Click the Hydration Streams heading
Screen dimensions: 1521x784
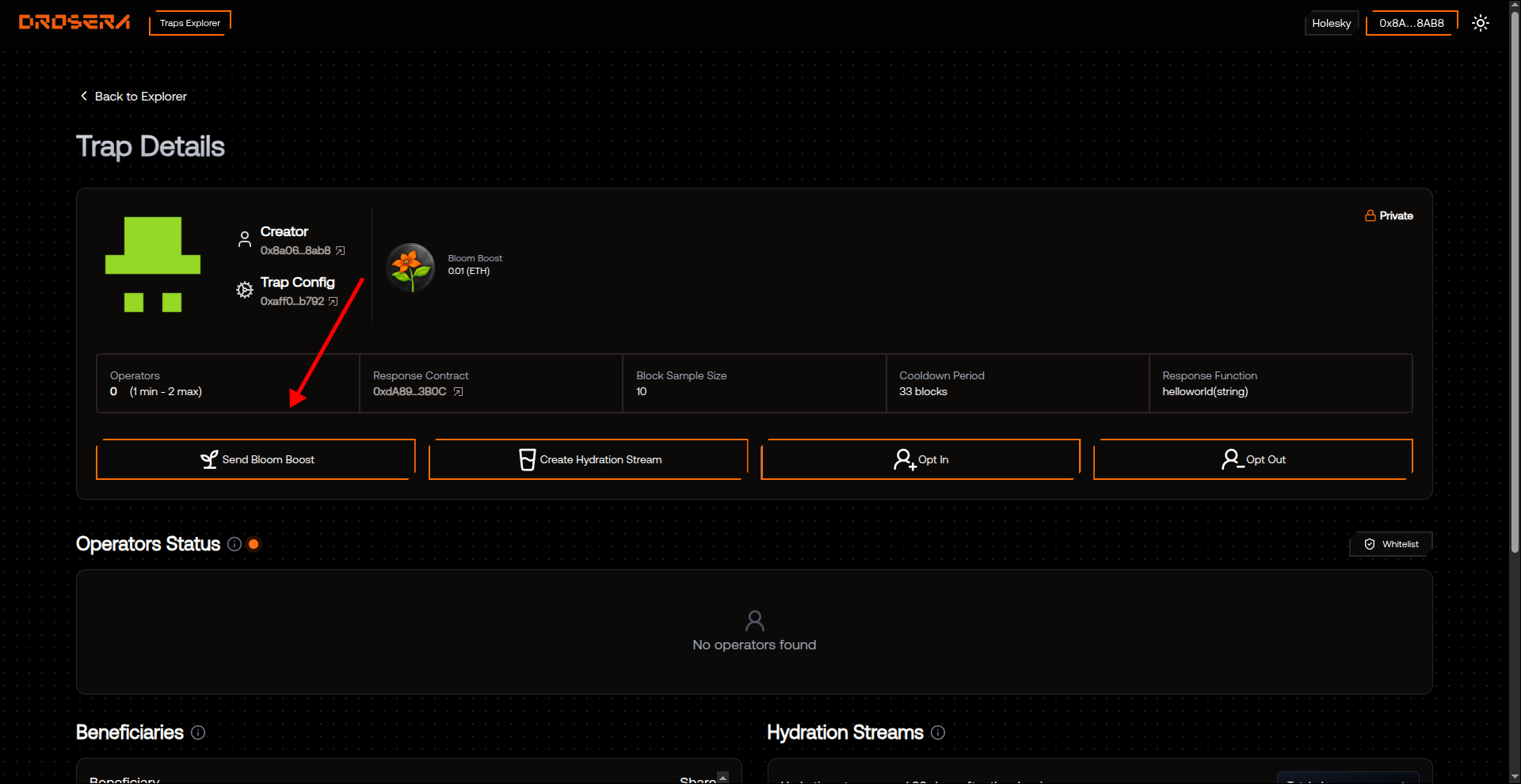click(x=845, y=733)
